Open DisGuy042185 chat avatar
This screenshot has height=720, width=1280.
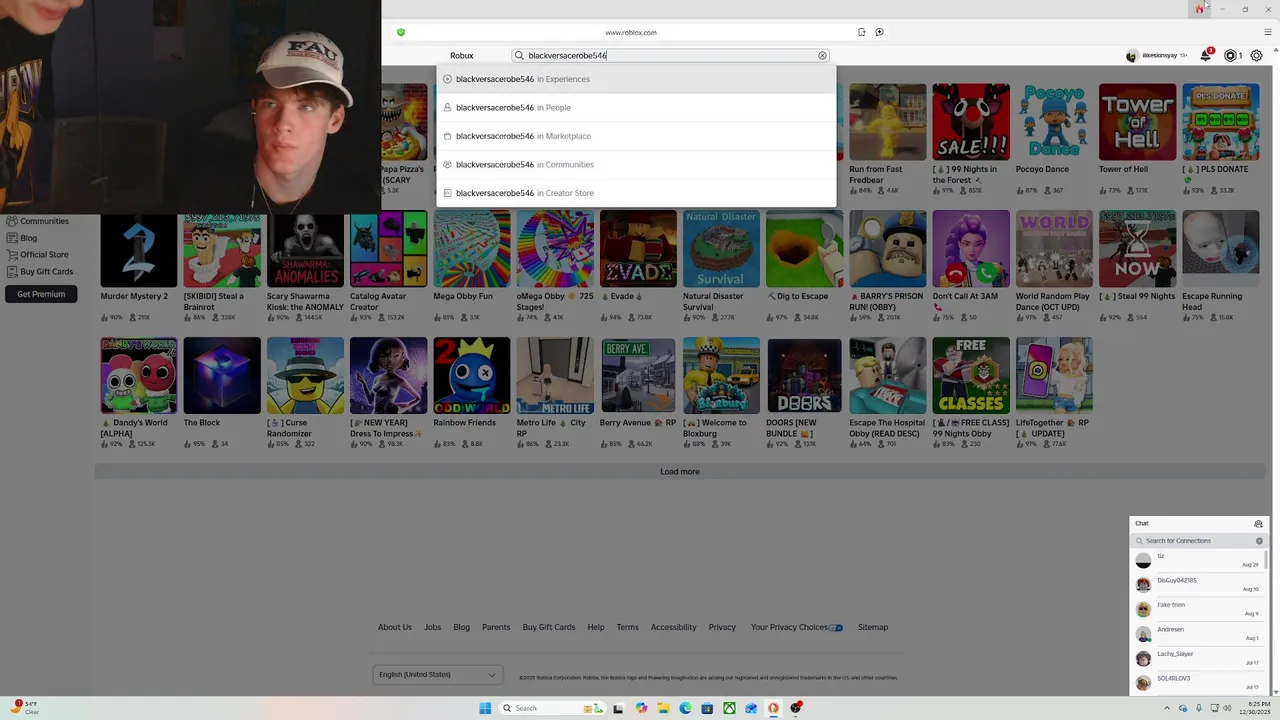1143,585
